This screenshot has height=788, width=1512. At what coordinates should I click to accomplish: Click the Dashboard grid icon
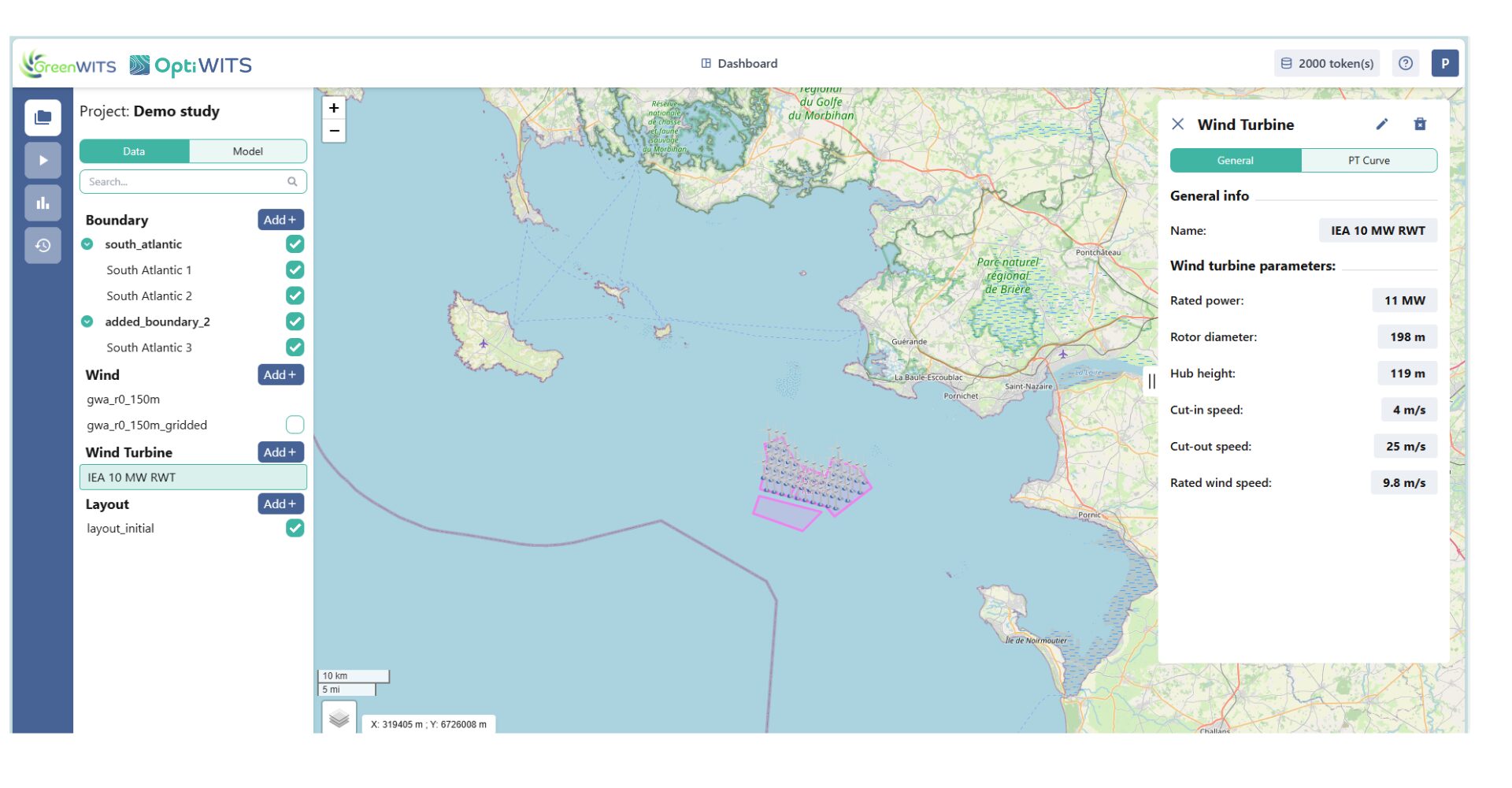[x=706, y=63]
